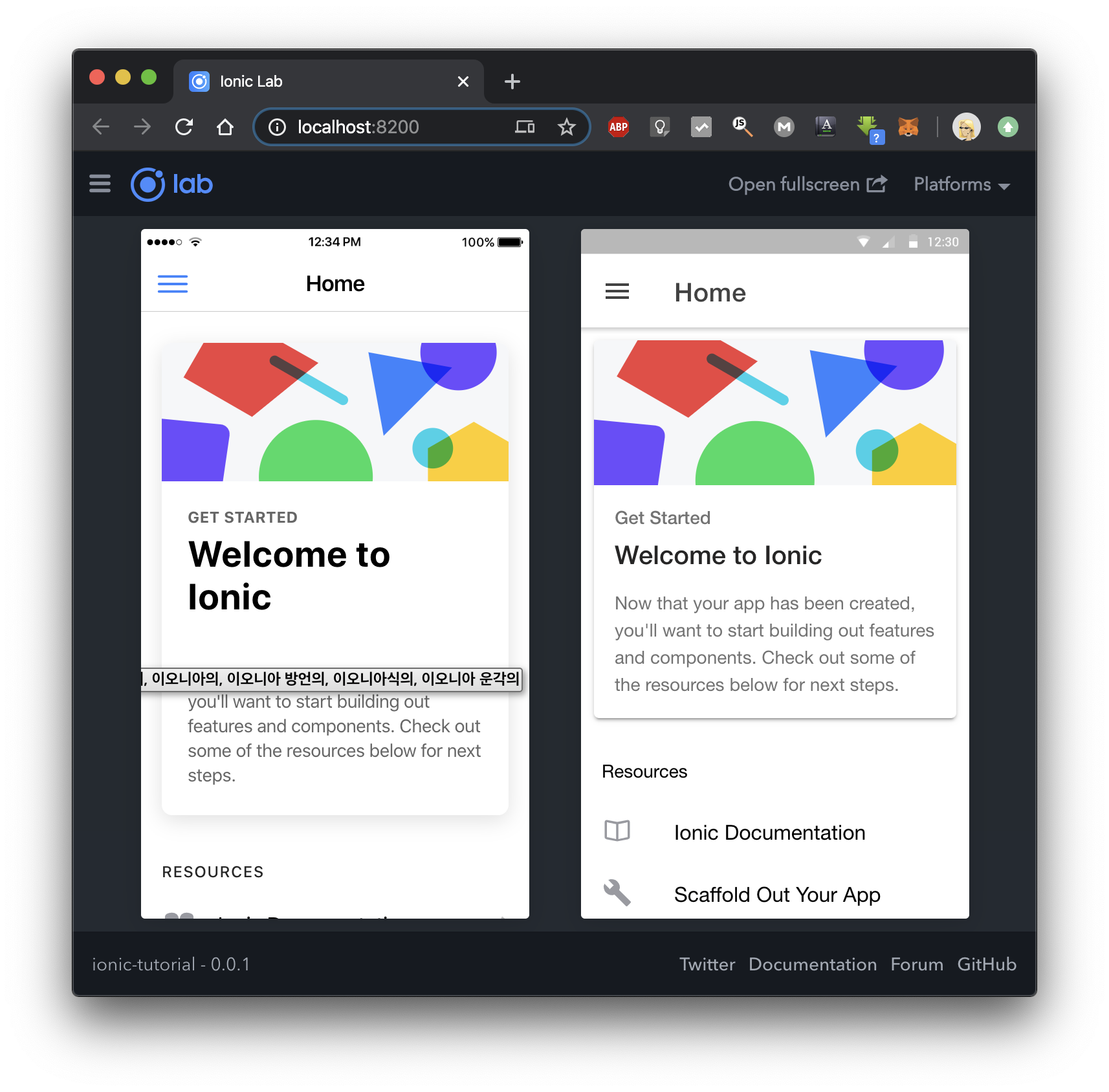Bookmark this page with the star
This screenshot has height=1092, width=1109.
point(567,127)
